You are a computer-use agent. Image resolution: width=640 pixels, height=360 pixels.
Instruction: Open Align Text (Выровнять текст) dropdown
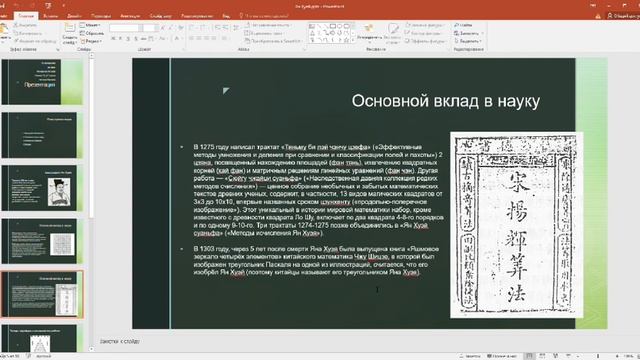point(264,33)
